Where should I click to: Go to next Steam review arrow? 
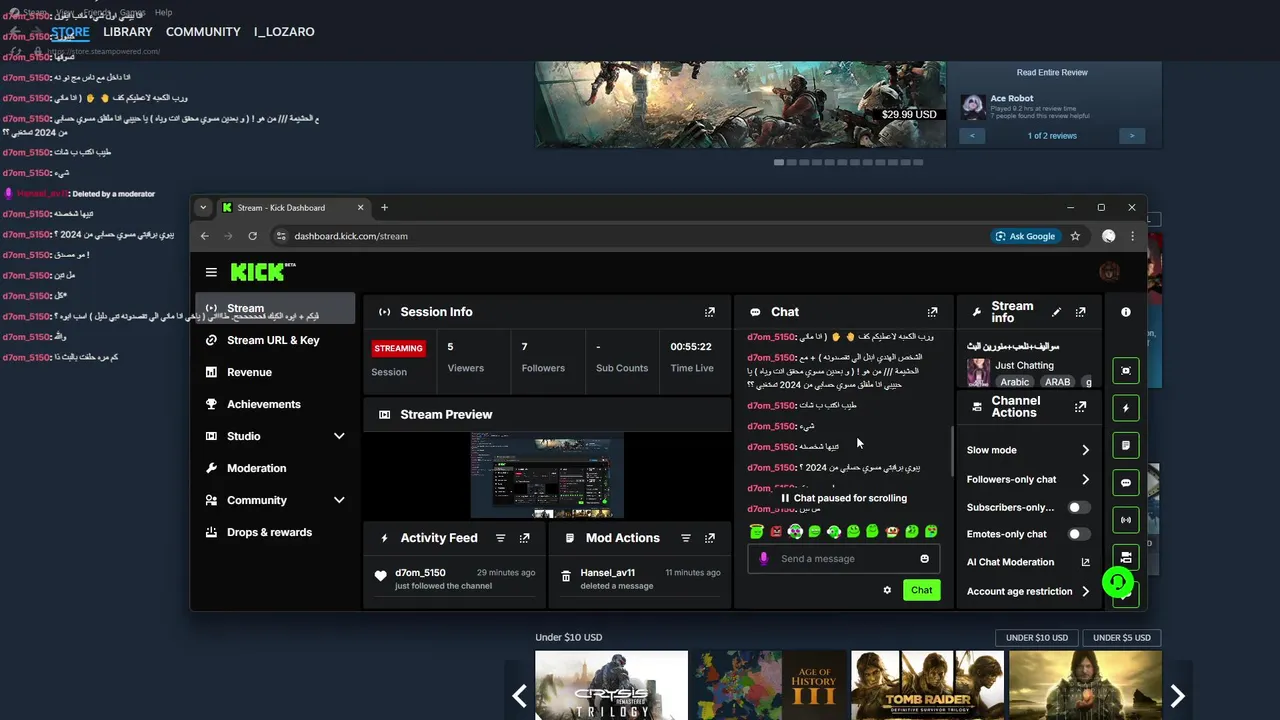click(x=1132, y=136)
